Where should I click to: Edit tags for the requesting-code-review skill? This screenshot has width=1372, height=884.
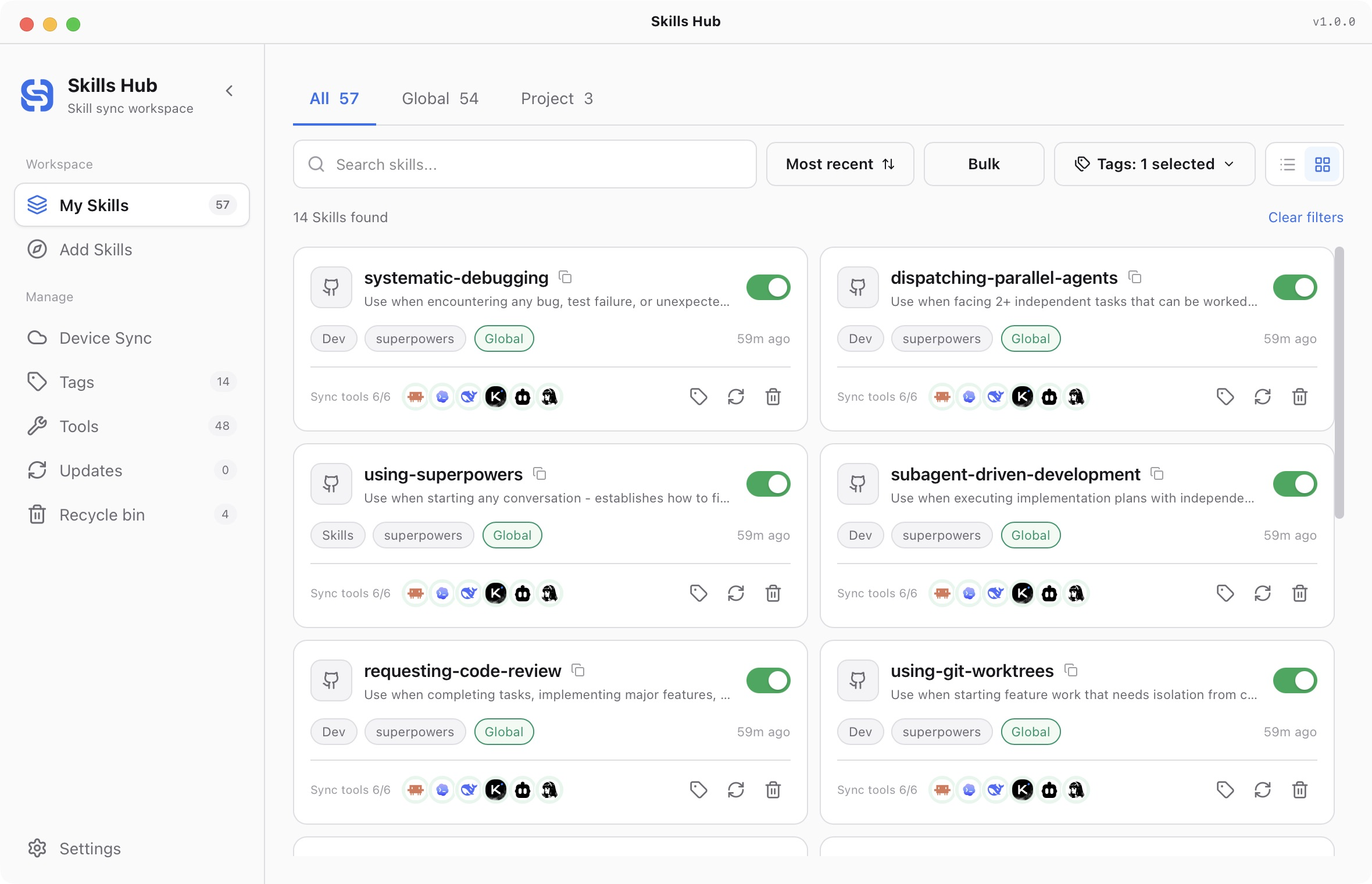coord(699,790)
